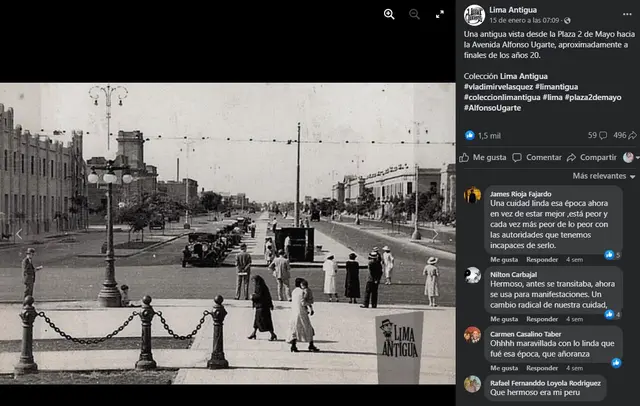Click the Lima Antigua page profile picture
This screenshot has height=406, width=640.
click(474, 15)
